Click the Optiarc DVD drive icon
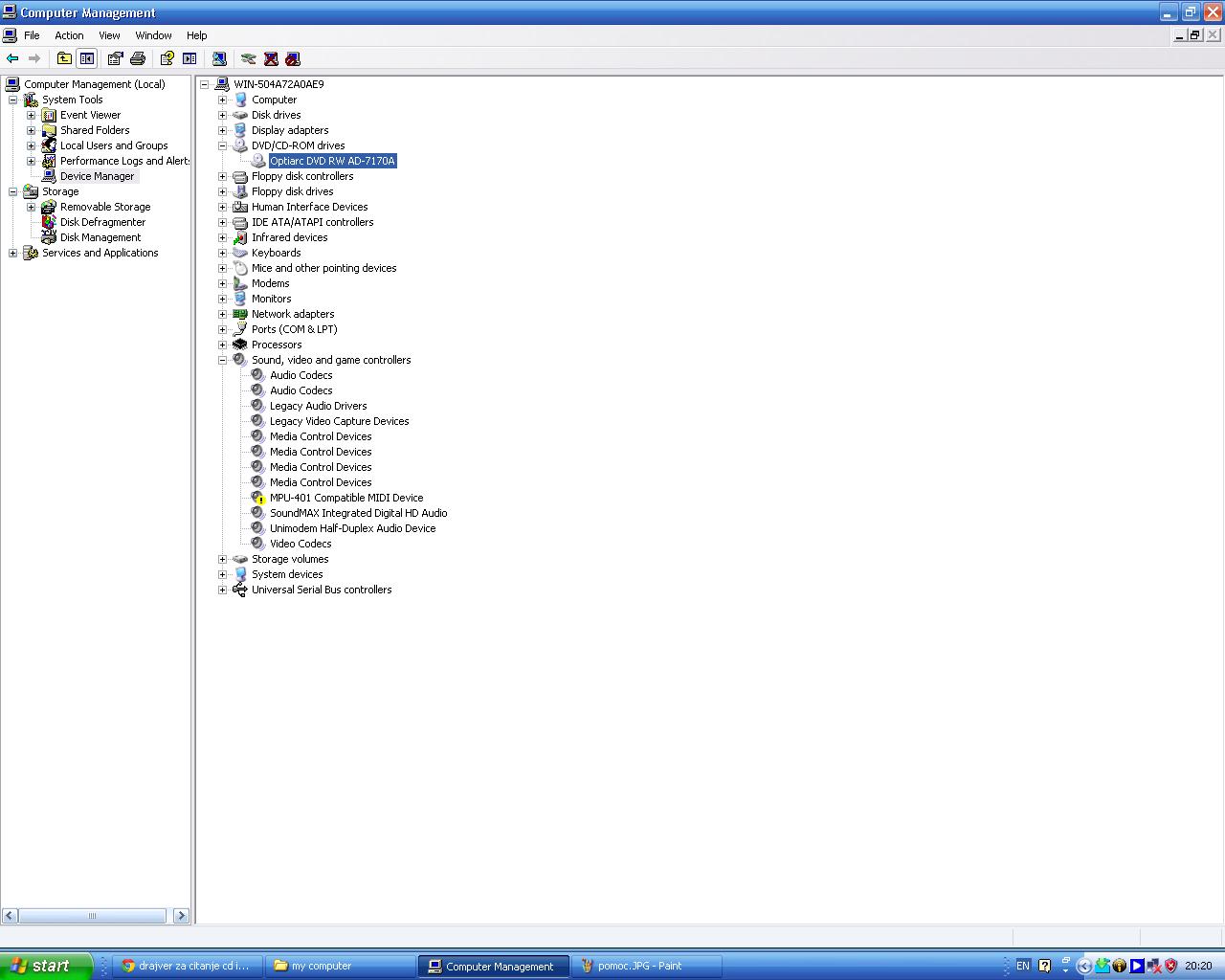Viewport: 1225px width, 980px height. tap(258, 161)
